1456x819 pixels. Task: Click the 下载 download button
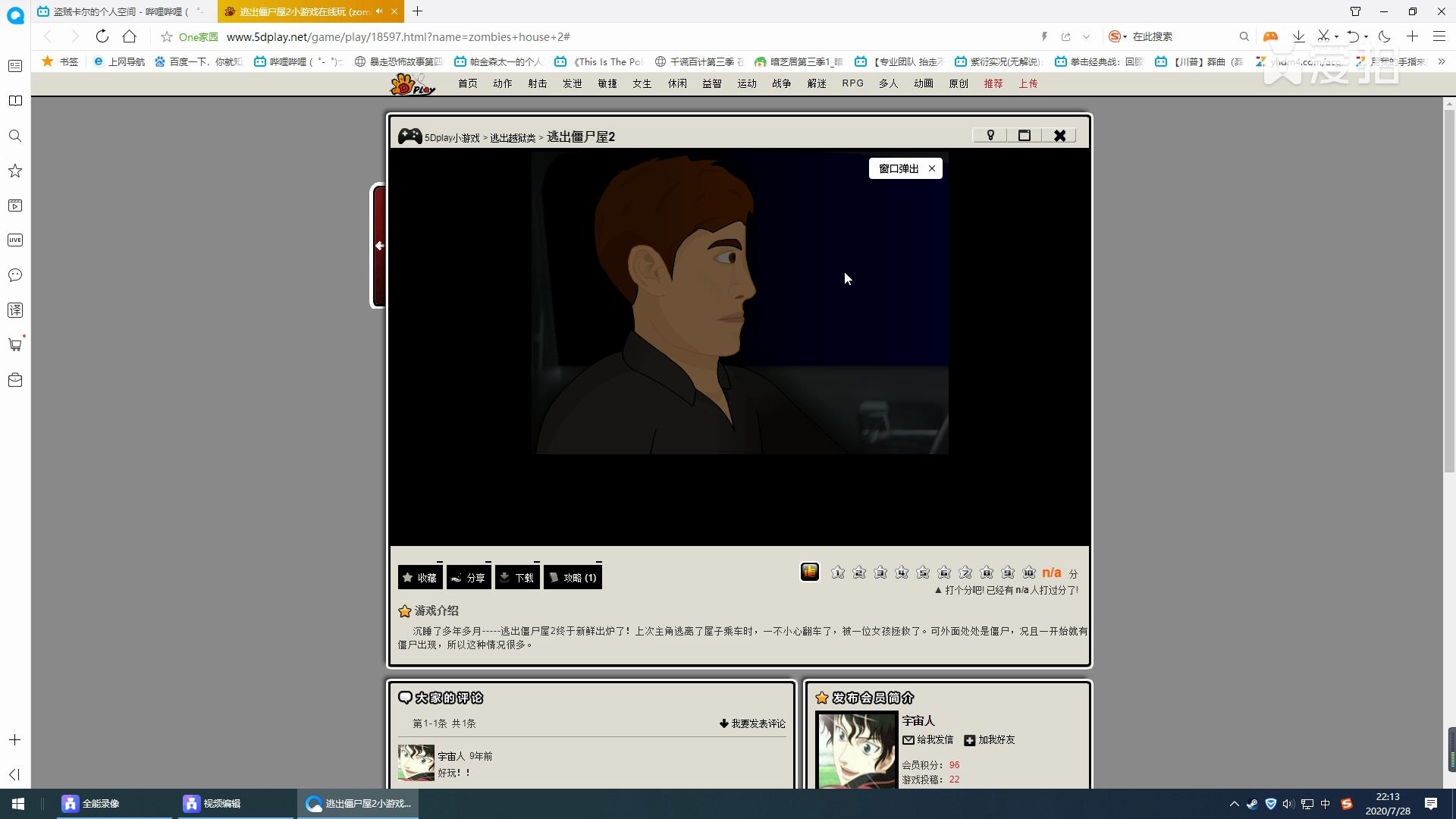pos(517,577)
